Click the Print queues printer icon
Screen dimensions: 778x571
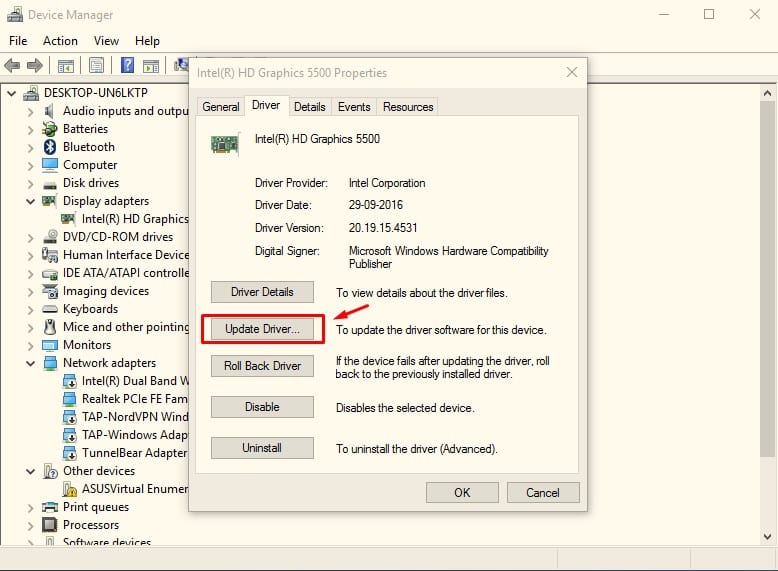50,507
